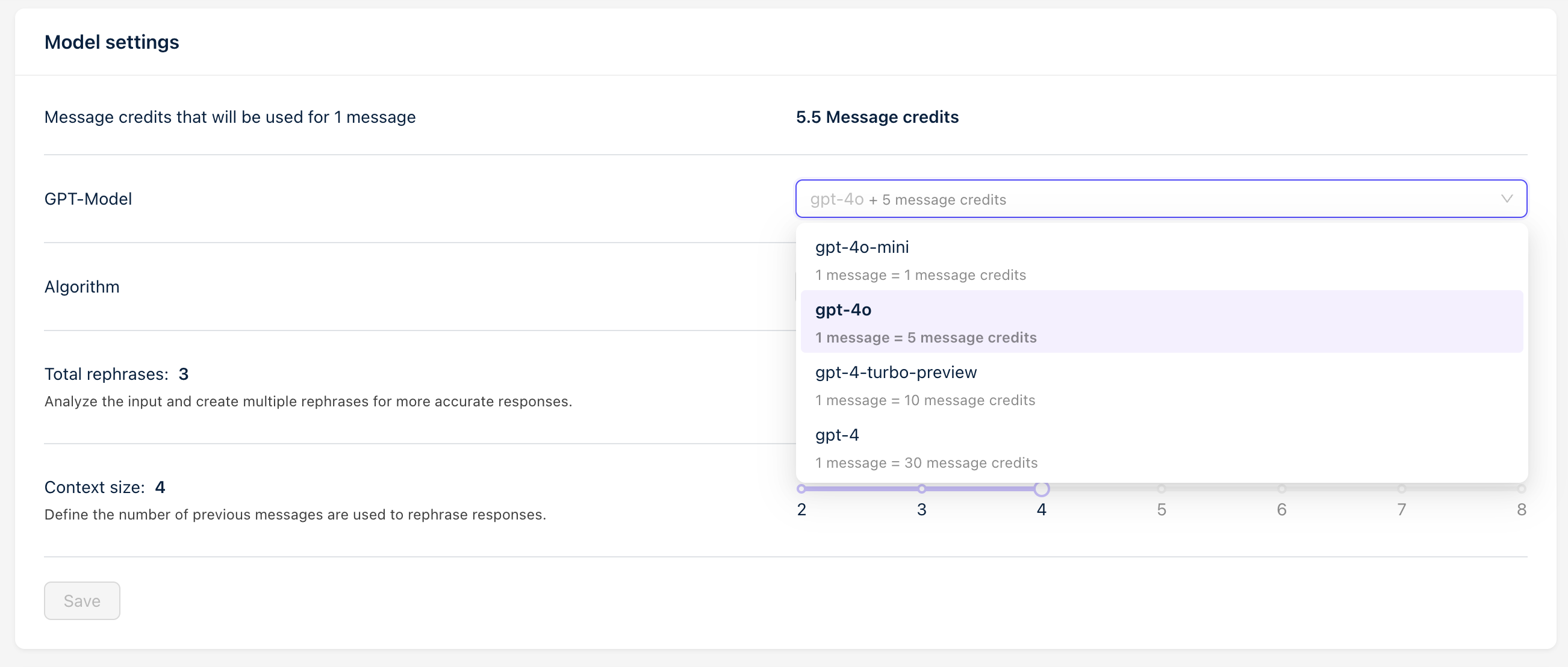Screen dimensions: 1568x667
Task: Click the Model settings heading
Action: click(x=112, y=42)
